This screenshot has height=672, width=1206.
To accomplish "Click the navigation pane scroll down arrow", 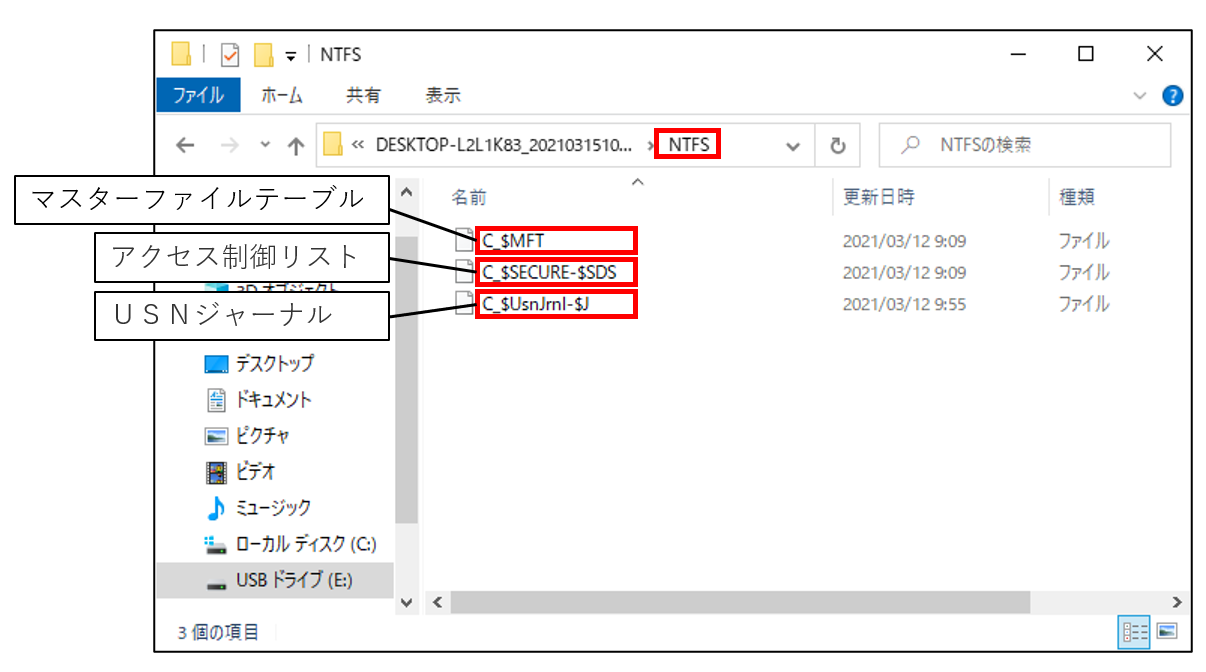I will (406, 602).
